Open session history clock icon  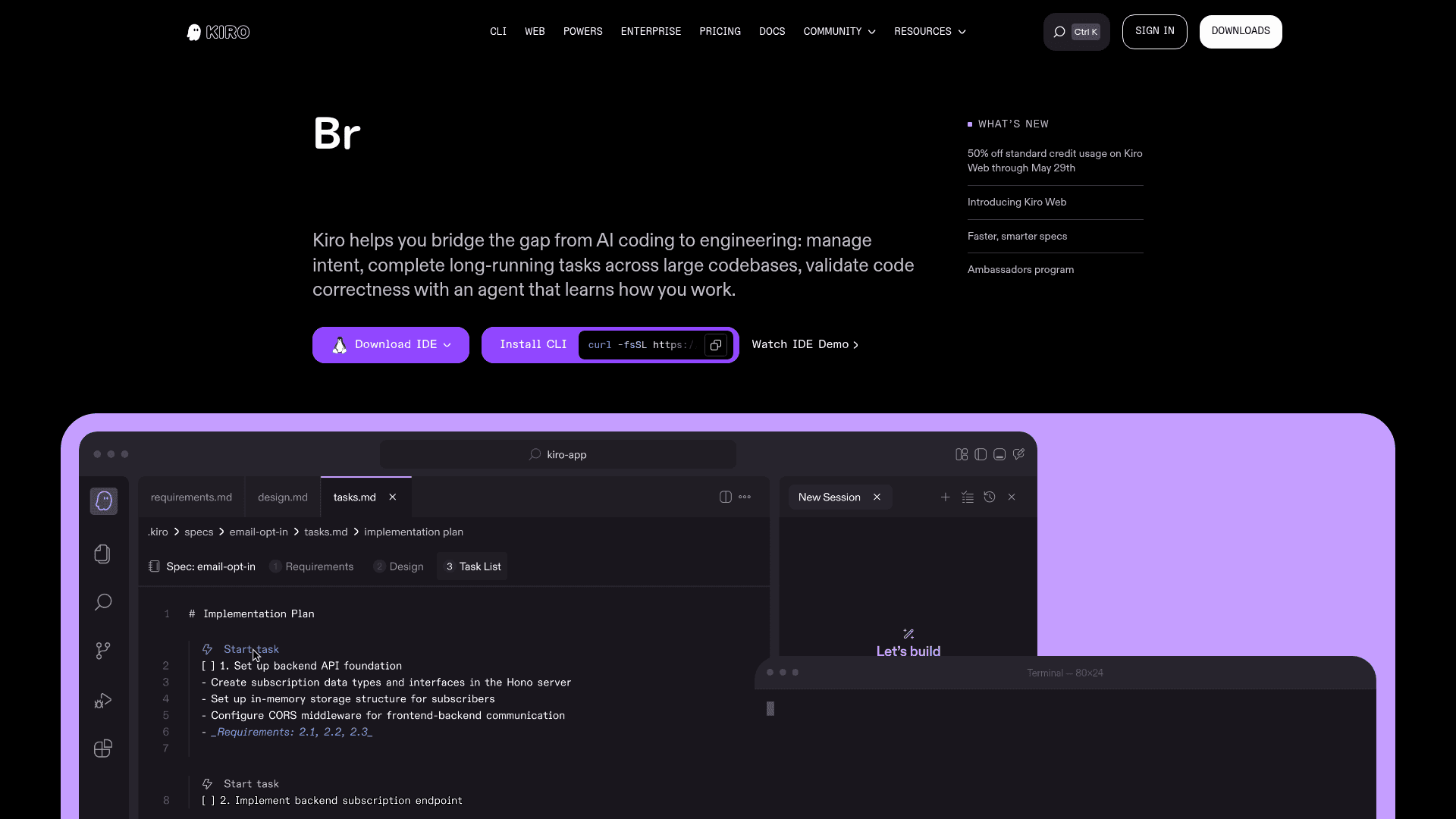tap(990, 497)
